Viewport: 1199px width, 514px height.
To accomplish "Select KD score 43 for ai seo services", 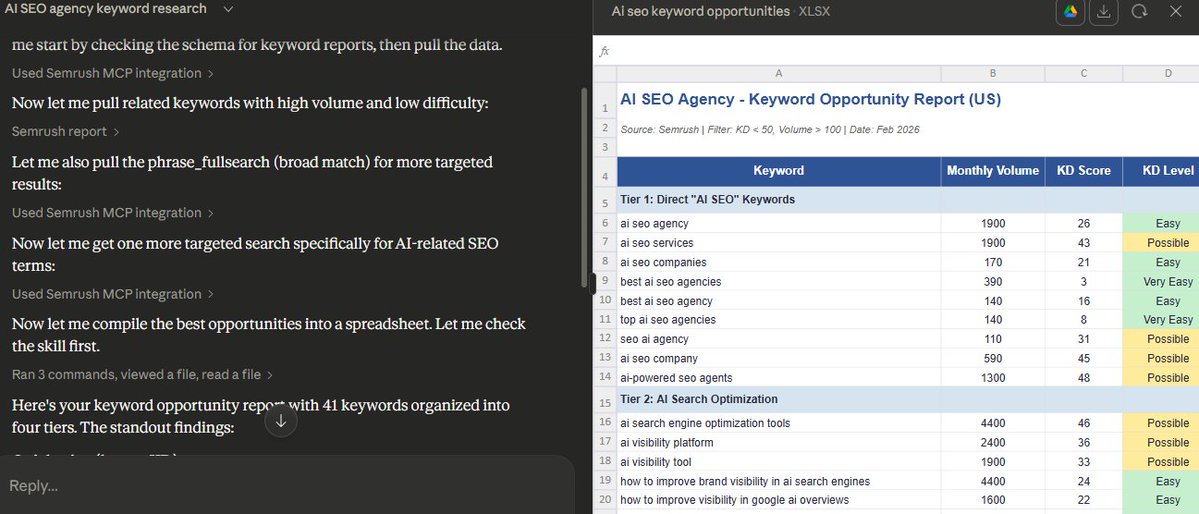I will (1084, 242).
